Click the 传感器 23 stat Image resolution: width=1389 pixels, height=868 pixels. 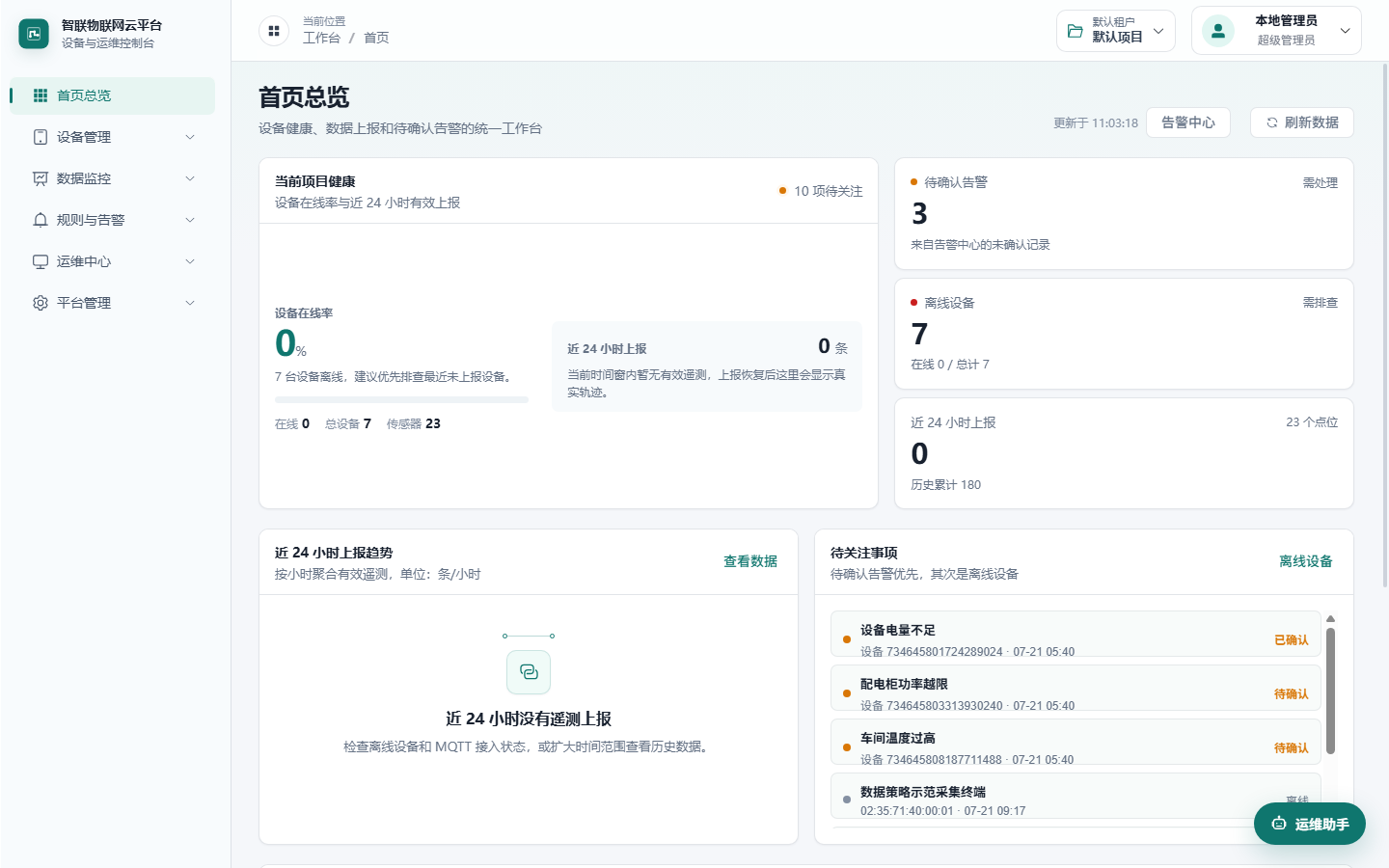pyautogui.click(x=414, y=423)
